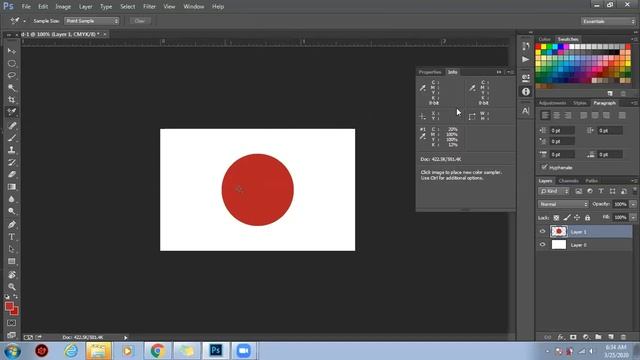Select the Type tool
This screenshot has height=360, width=640.
pos(11,237)
